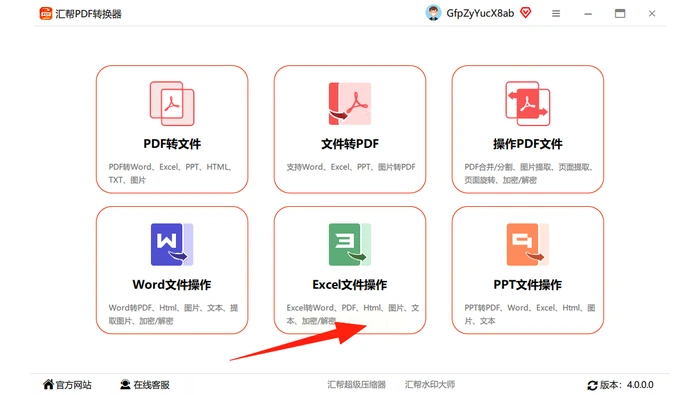Click the 版本: 4.0.0.0 text
The height and width of the screenshot is (395, 700).
click(626, 385)
